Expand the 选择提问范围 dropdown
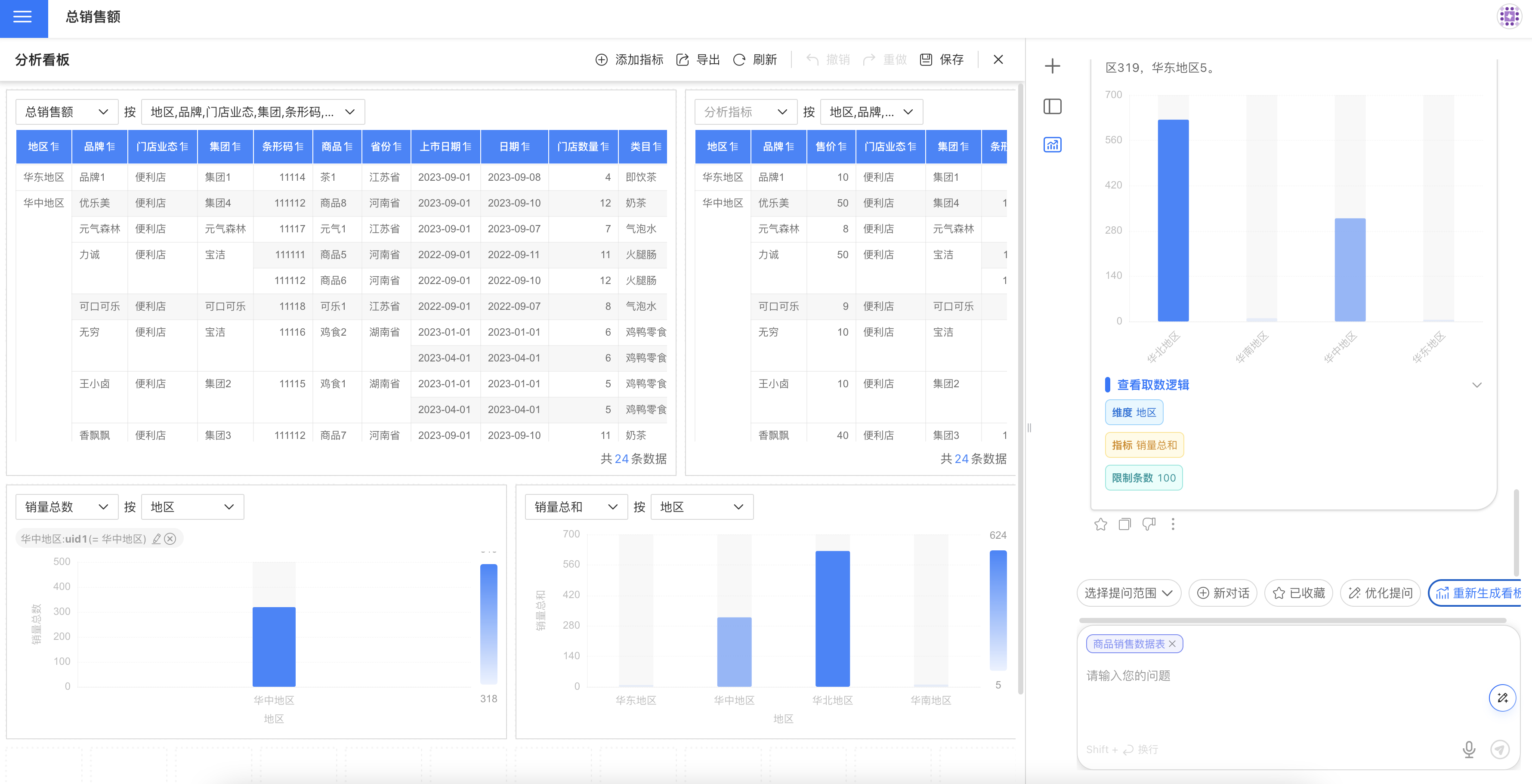 tap(1128, 593)
